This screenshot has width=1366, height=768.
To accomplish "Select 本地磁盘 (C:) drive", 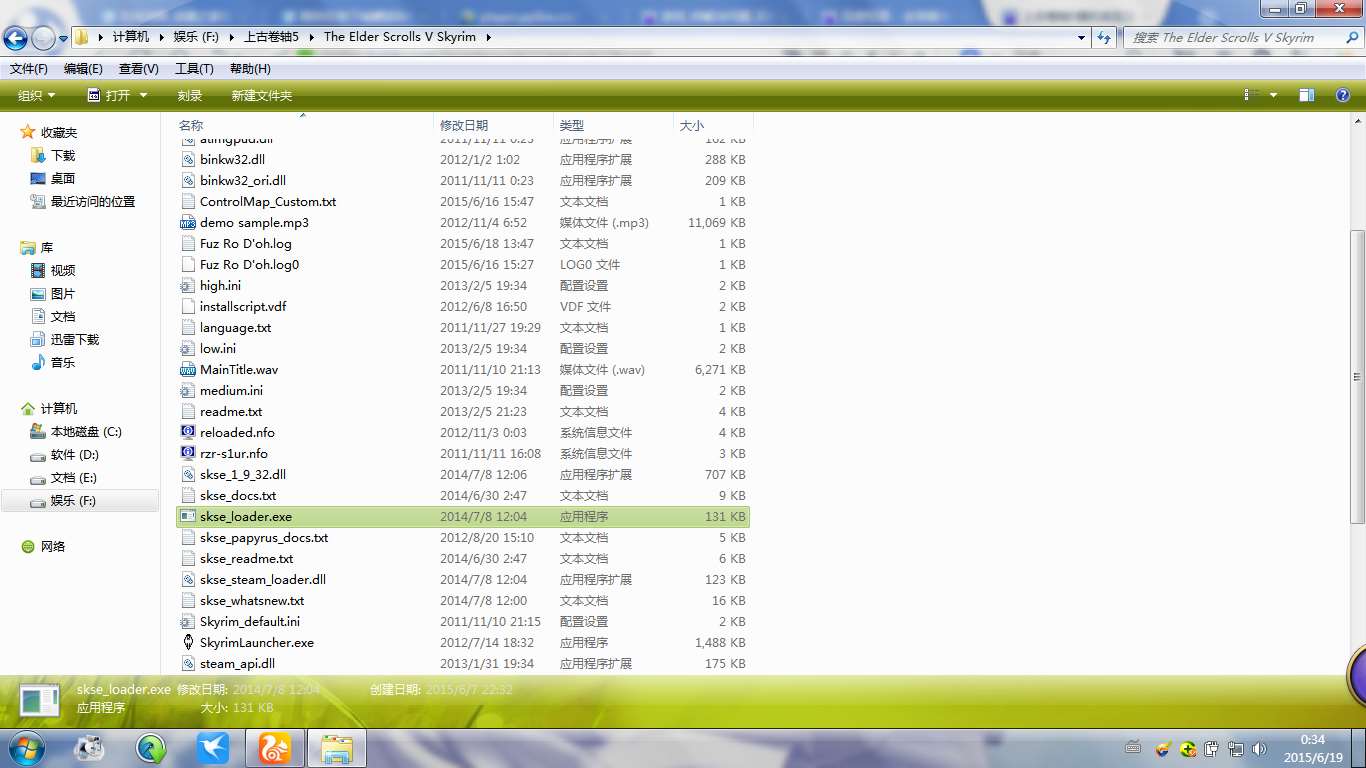I will click(86, 432).
